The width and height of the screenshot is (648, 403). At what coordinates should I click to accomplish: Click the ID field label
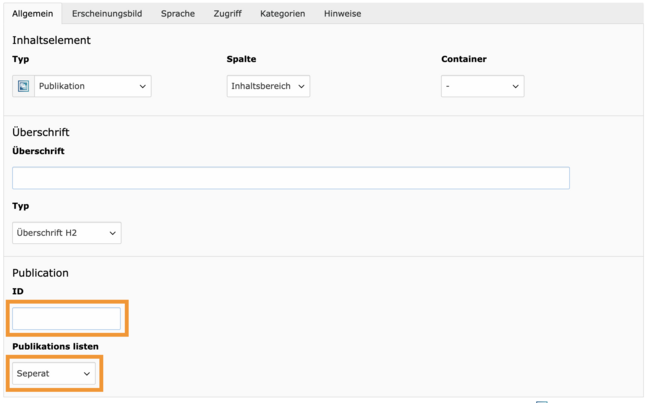(x=18, y=291)
